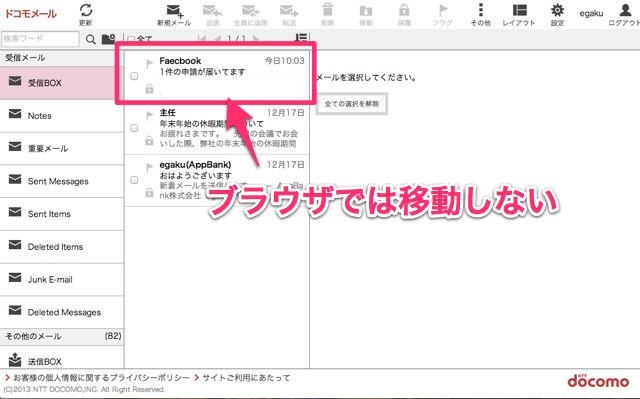Click lock icon on Faecbook mail
Image resolution: width=640 pixels, height=399 pixels.
pyautogui.click(x=149, y=89)
